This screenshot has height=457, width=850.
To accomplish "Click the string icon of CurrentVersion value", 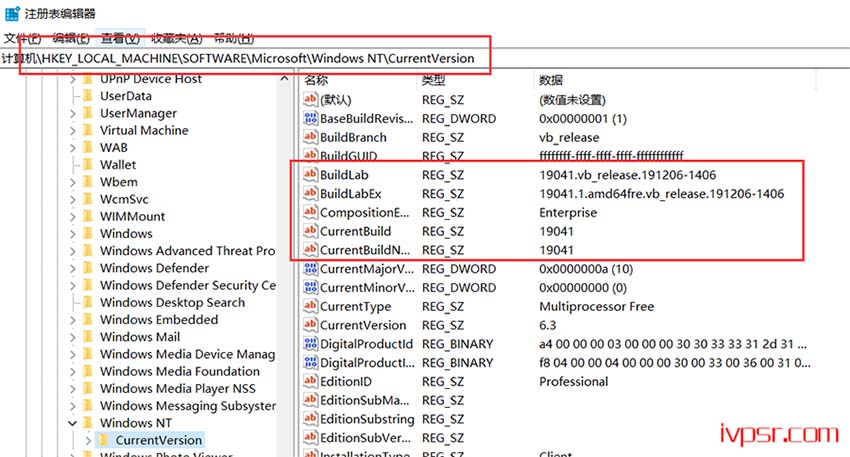I will tap(310, 325).
